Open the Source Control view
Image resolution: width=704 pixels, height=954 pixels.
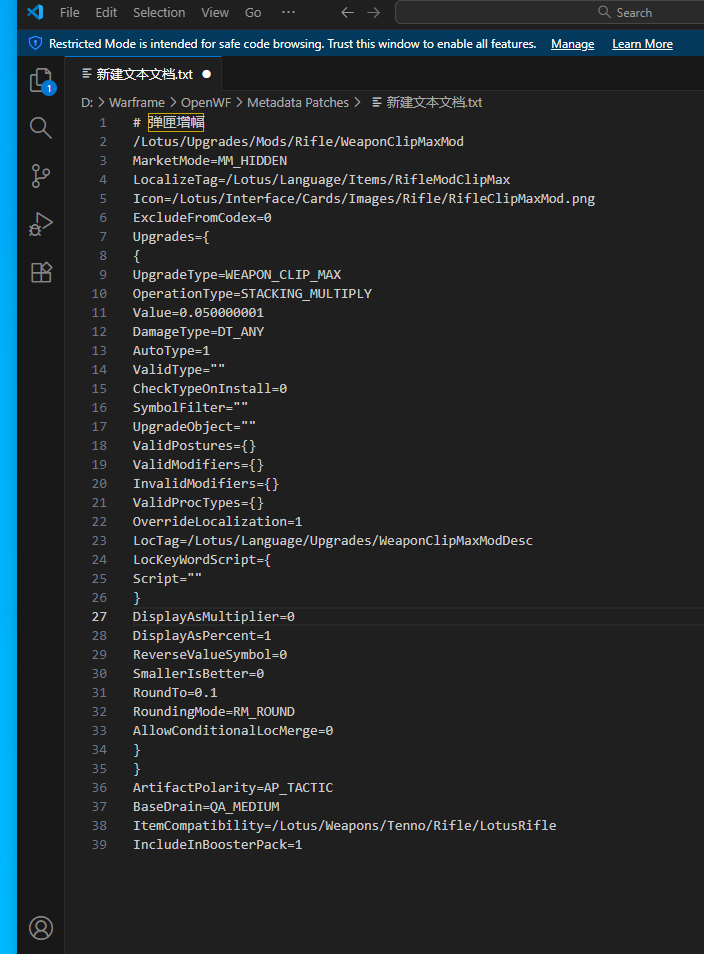coord(41,176)
